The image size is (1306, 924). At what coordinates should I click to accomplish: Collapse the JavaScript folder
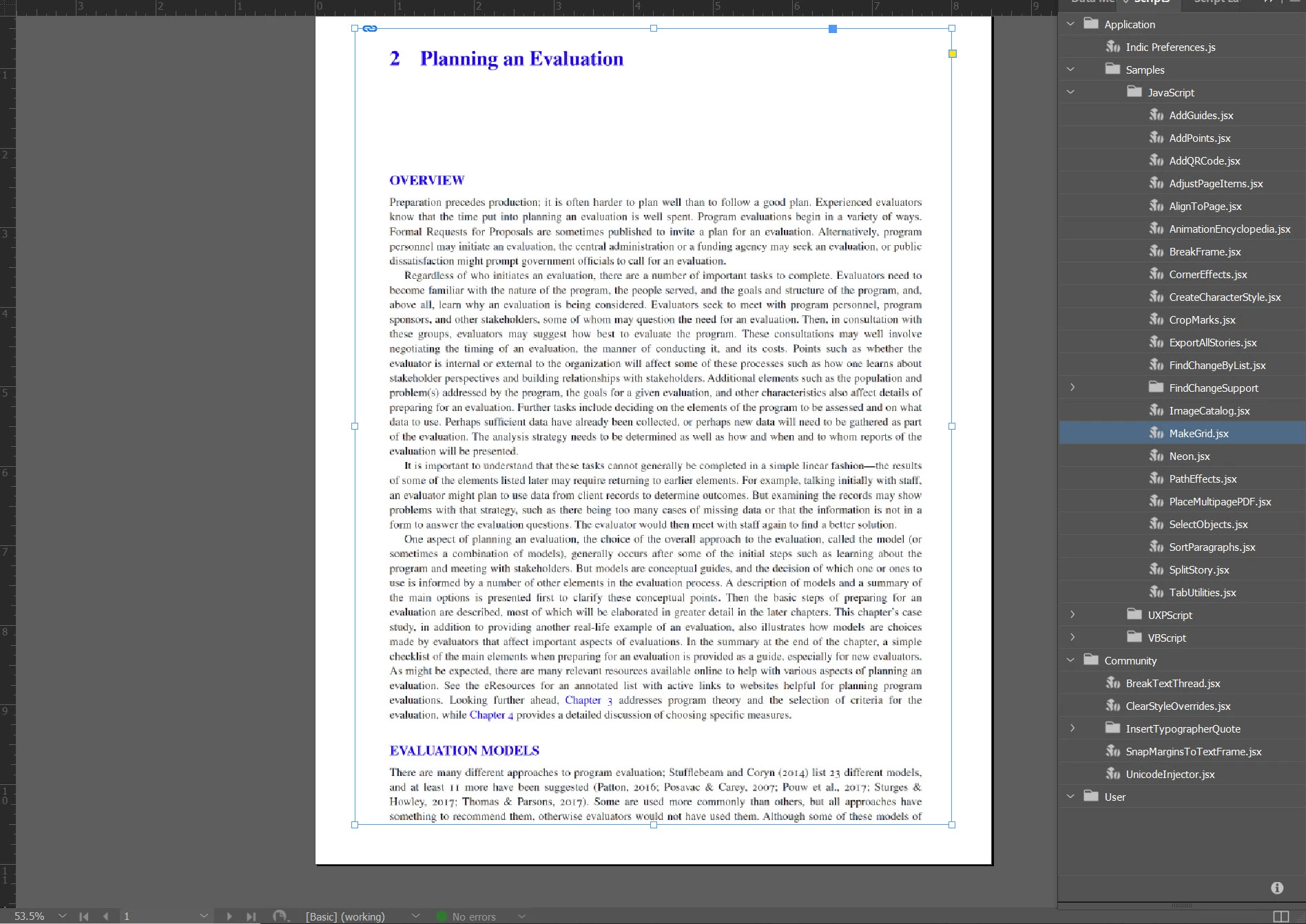(1070, 92)
